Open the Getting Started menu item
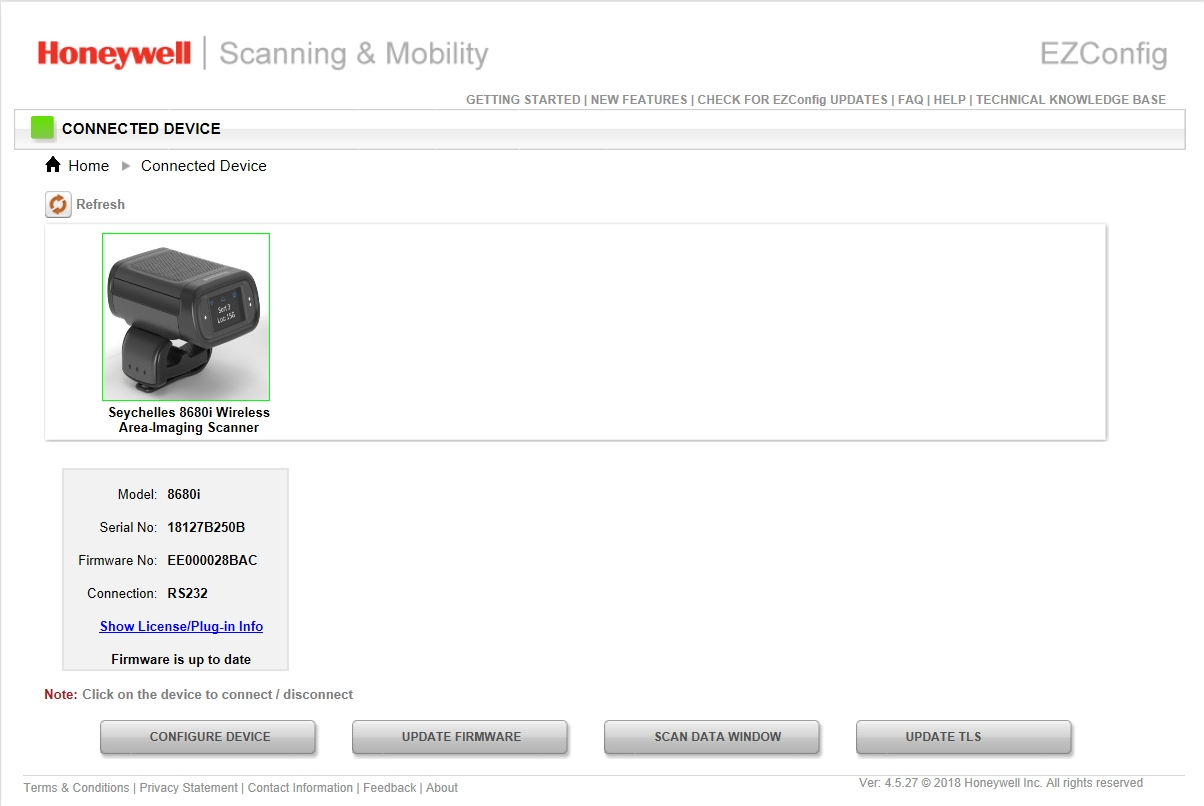The image size is (1204, 806). point(523,99)
